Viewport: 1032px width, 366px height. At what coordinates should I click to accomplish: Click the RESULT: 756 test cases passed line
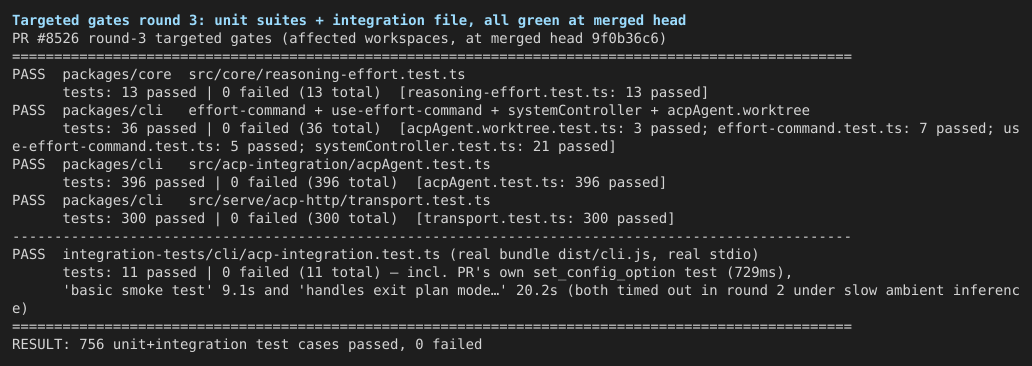(x=247, y=344)
